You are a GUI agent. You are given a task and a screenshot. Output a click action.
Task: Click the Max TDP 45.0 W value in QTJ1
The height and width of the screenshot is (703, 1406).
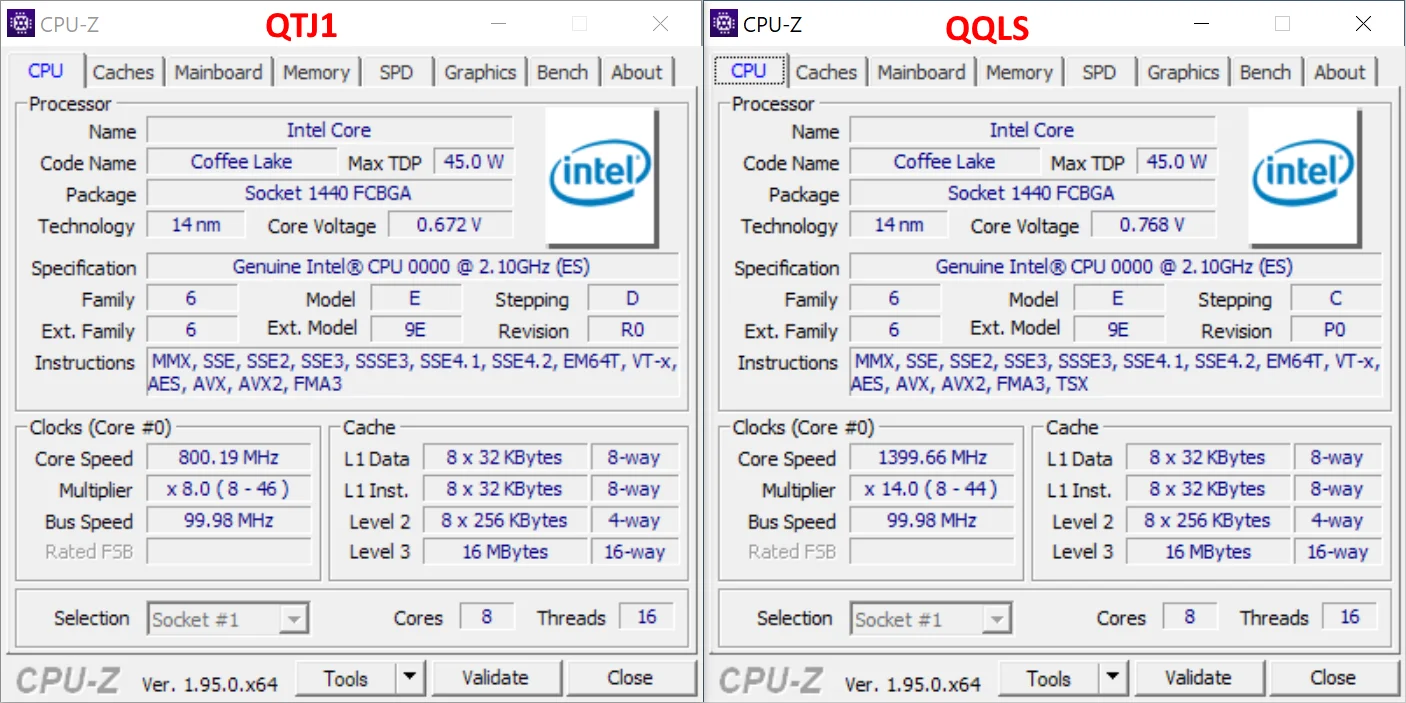474,161
